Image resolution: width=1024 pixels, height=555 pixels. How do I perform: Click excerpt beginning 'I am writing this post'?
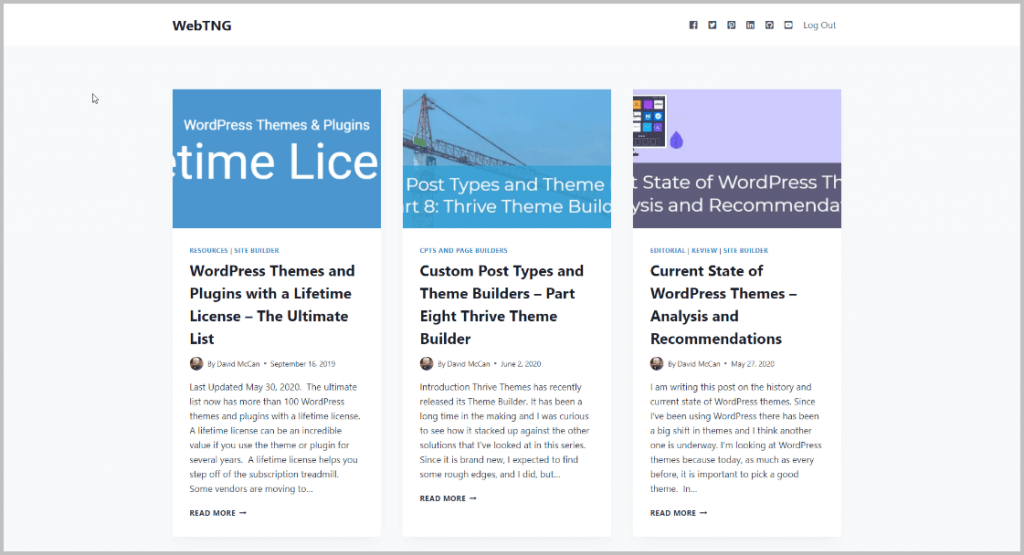tap(736, 437)
